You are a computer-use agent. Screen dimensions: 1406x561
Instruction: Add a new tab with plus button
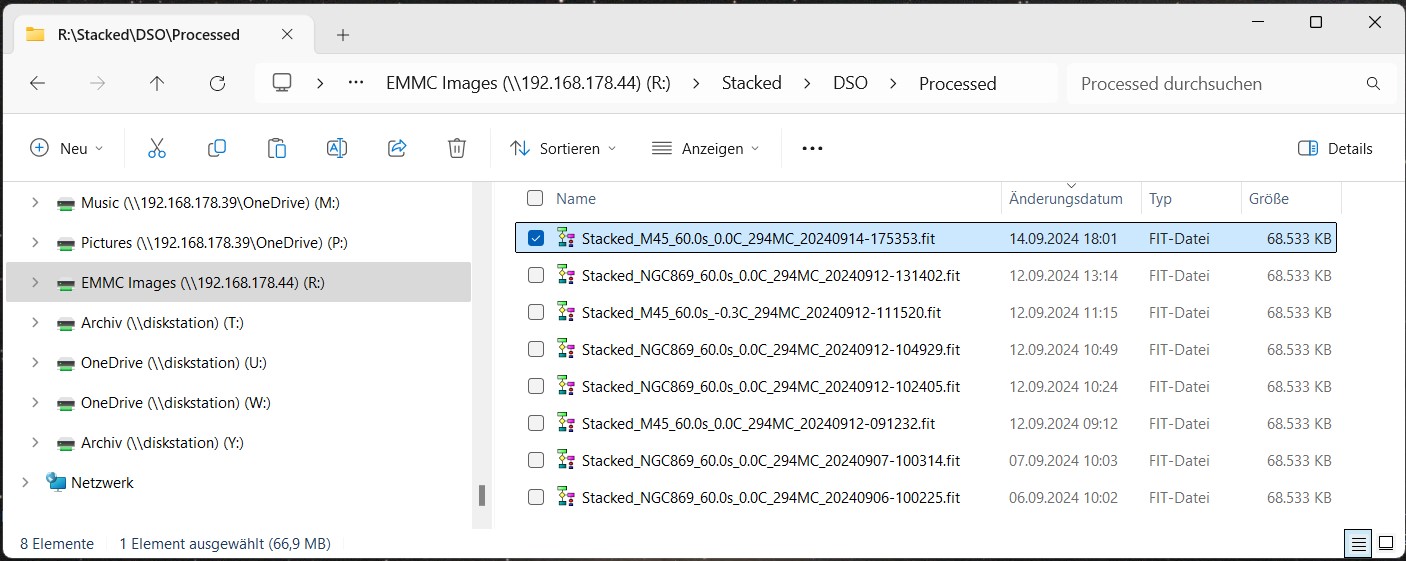coord(343,35)
